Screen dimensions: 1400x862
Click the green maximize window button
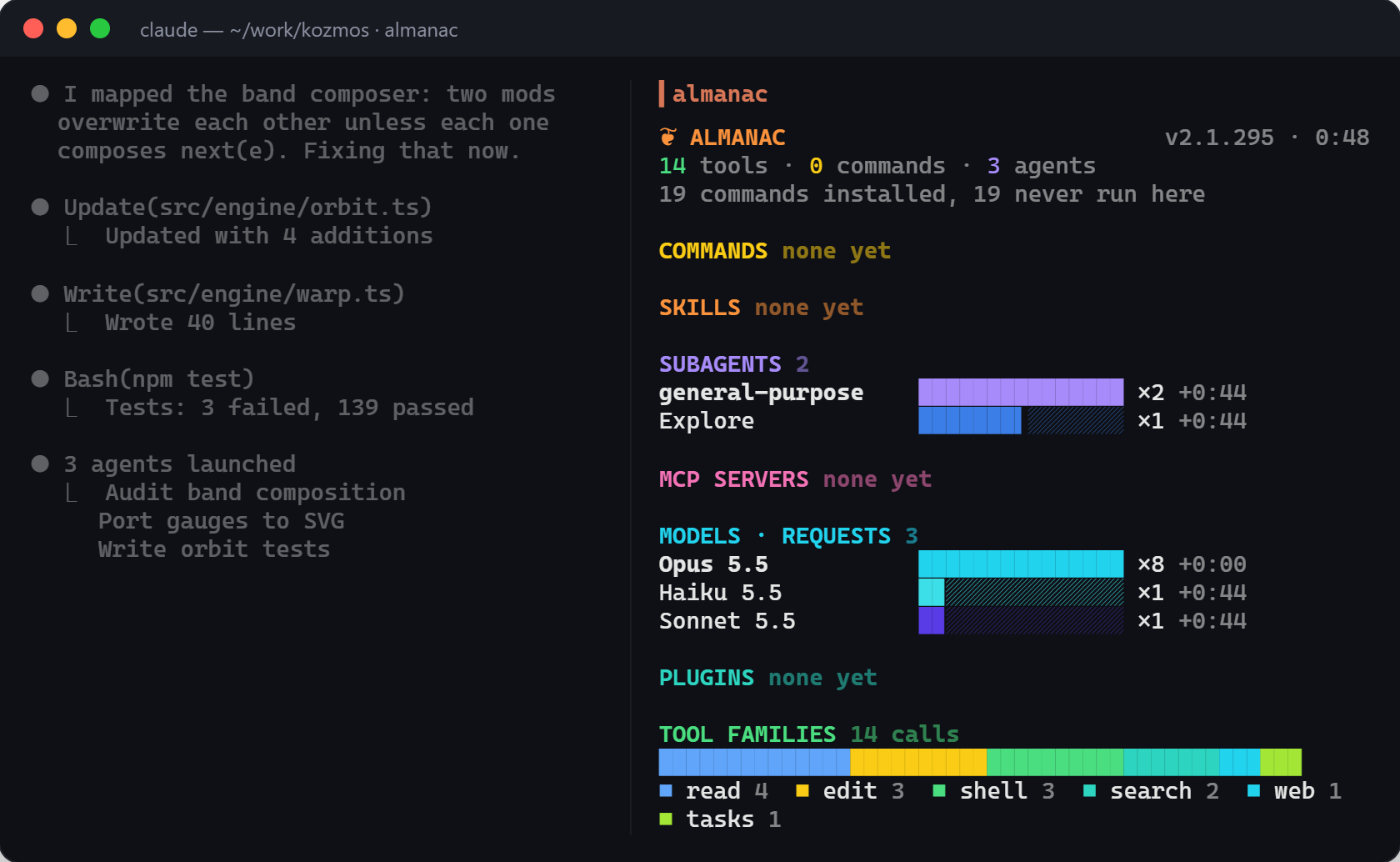click(x=100, y=29)
